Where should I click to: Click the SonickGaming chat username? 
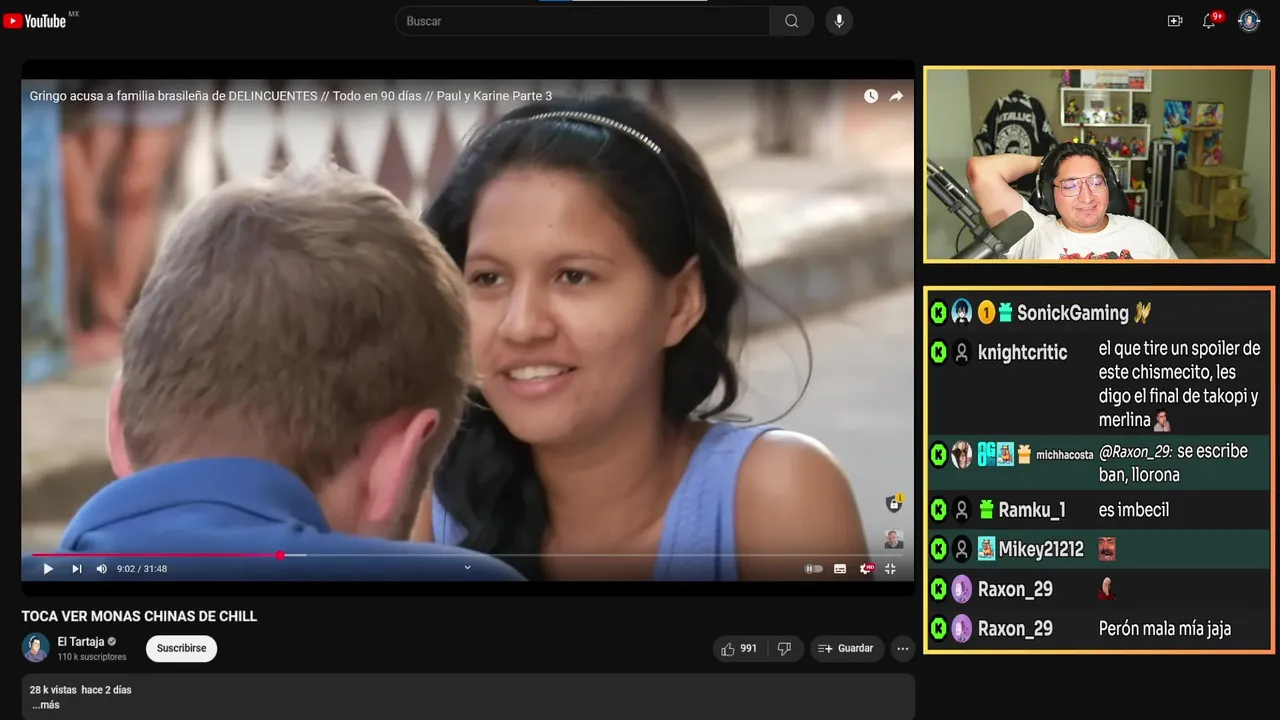tap(1073, 313)
